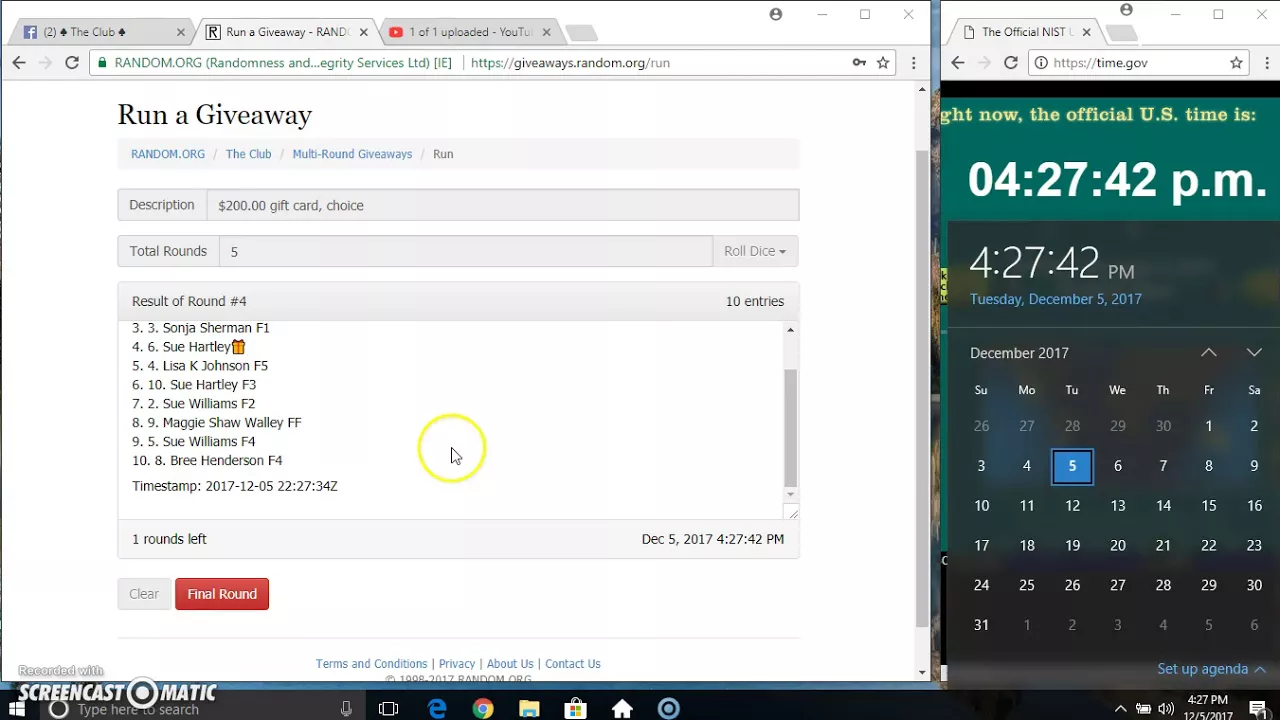Click the results list scrollbar thumb
Viewport: 1280px width, 720px height.
[790, 427]
